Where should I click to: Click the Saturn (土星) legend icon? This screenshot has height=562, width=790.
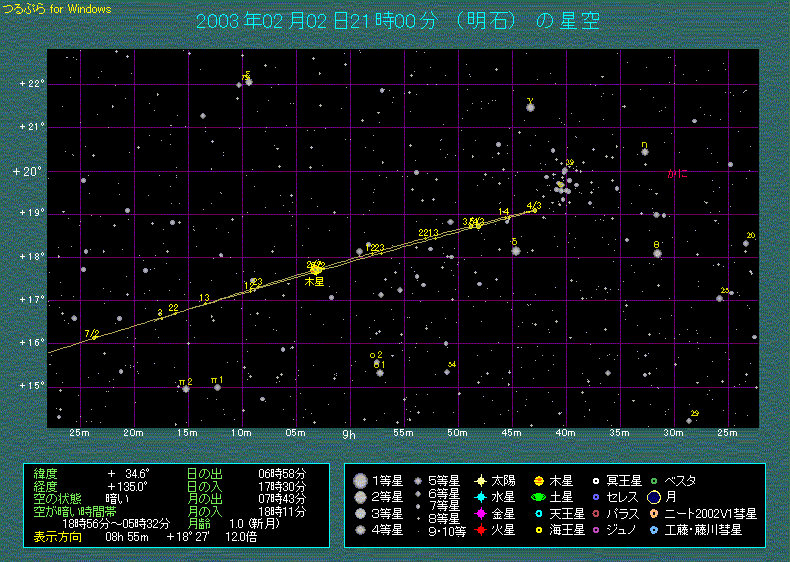coord(538,497)
